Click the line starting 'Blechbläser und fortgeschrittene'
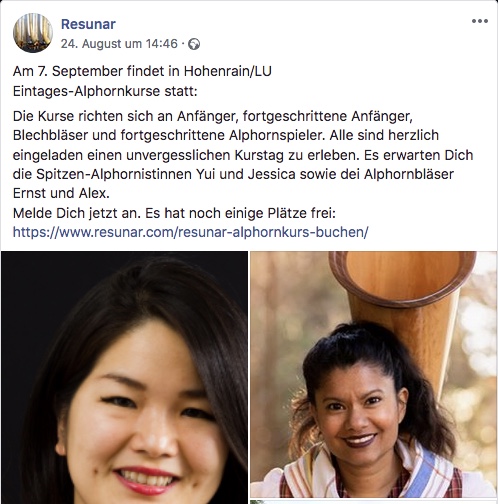Viewport: 498px width, 504px height. pos(226,135)
